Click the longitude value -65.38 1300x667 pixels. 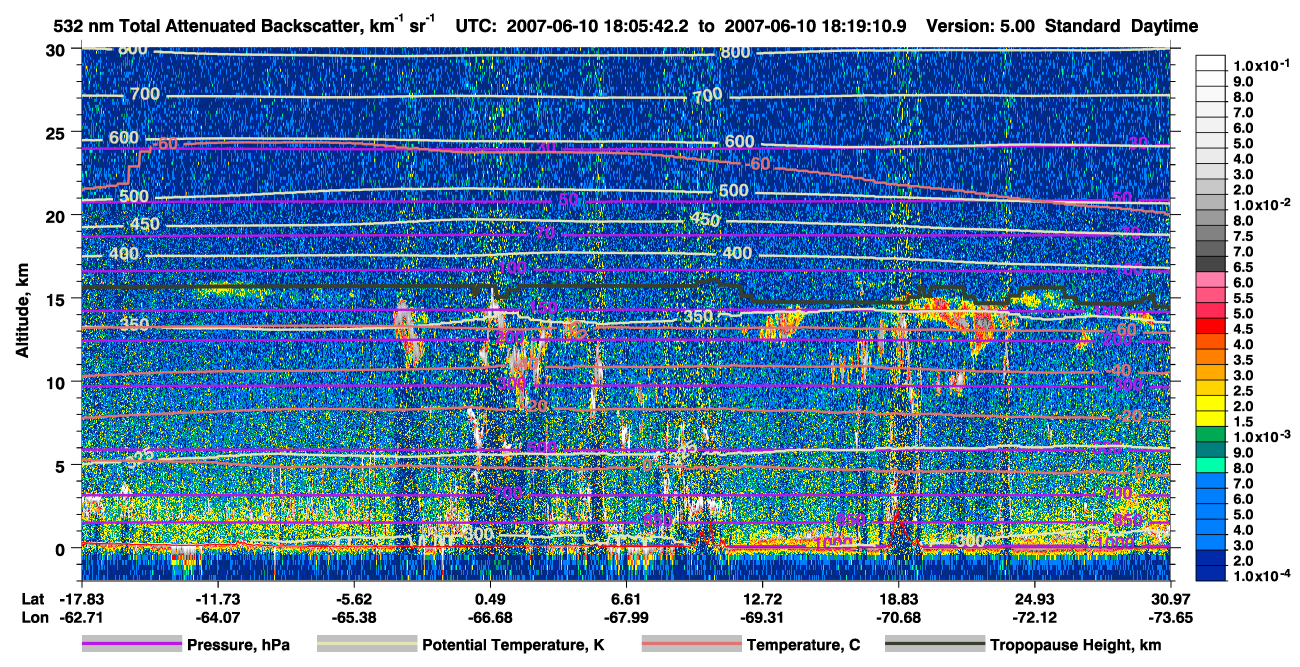354,617
